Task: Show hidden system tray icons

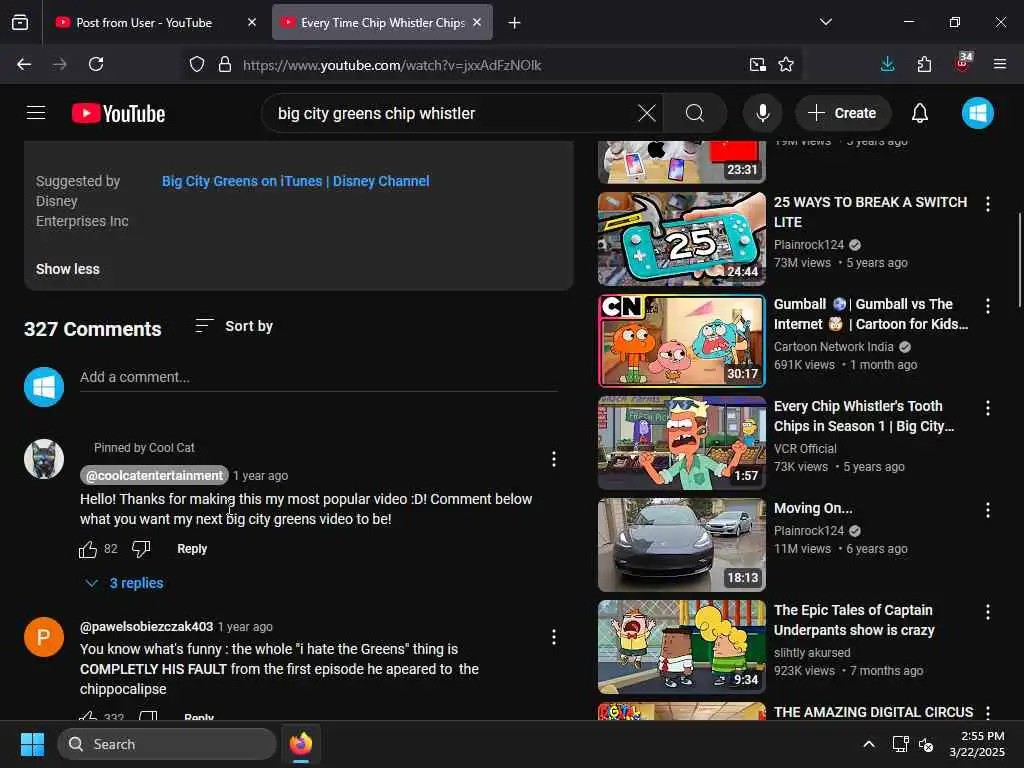Action: tap(869, 744)
